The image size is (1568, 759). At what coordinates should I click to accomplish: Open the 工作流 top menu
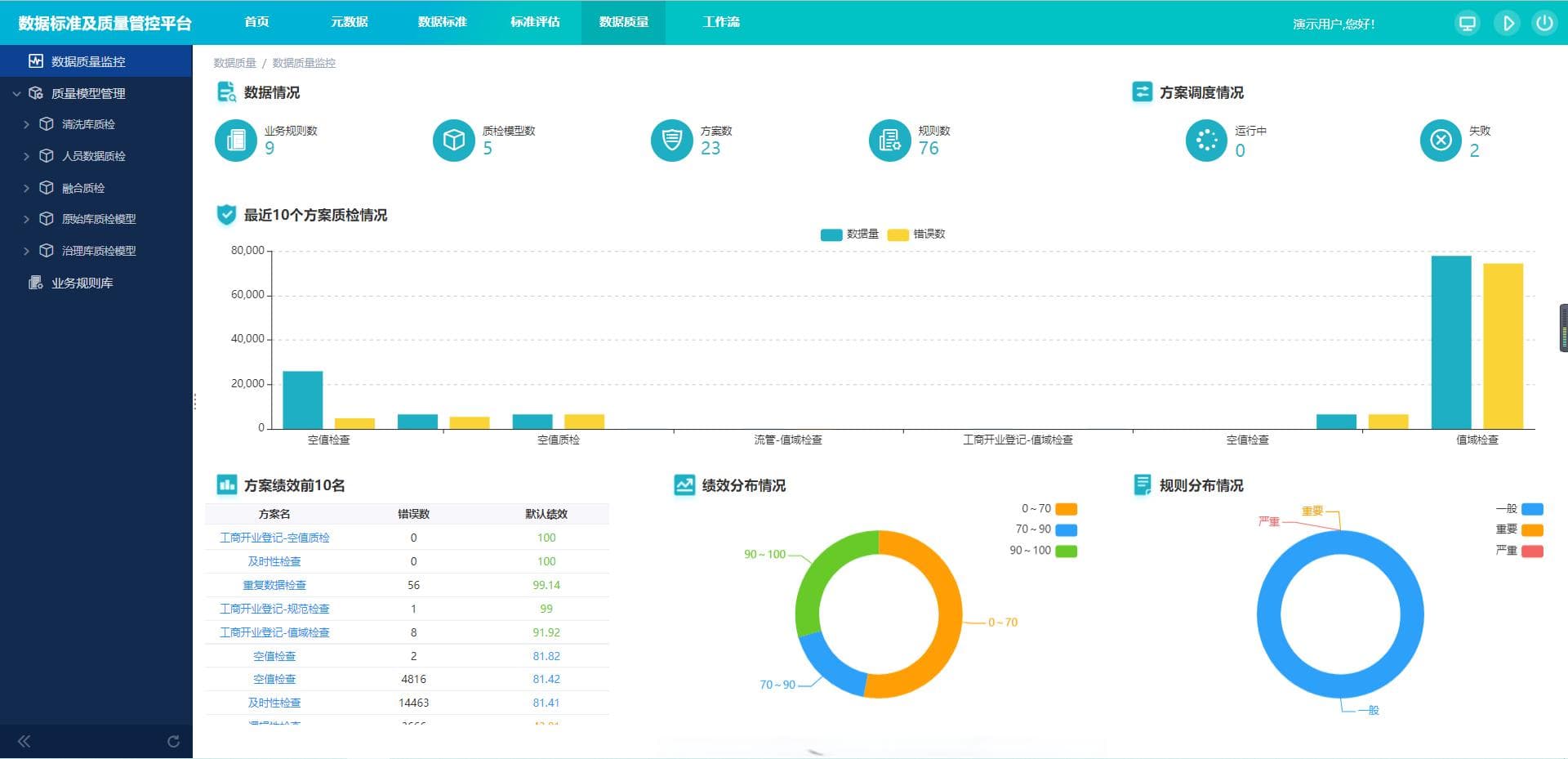tap(721, 22)
